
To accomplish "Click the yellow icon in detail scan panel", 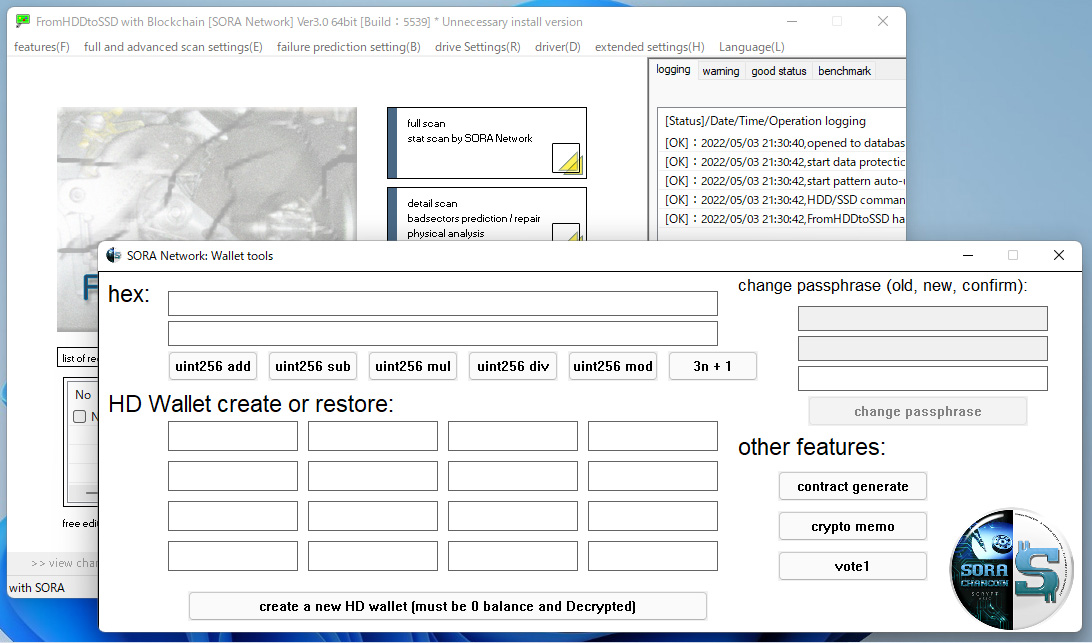I will 566,232.
